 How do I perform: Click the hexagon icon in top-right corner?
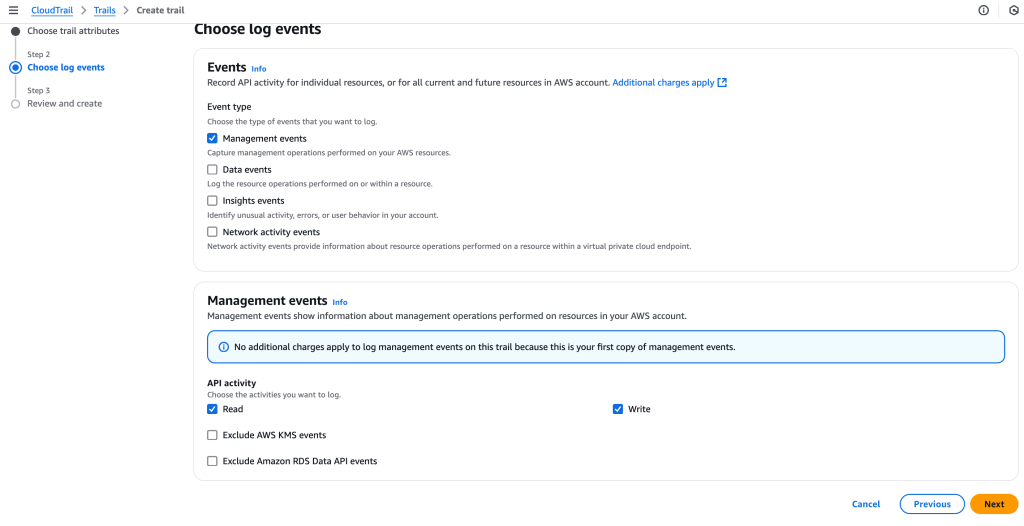[x=1013, y=10]
